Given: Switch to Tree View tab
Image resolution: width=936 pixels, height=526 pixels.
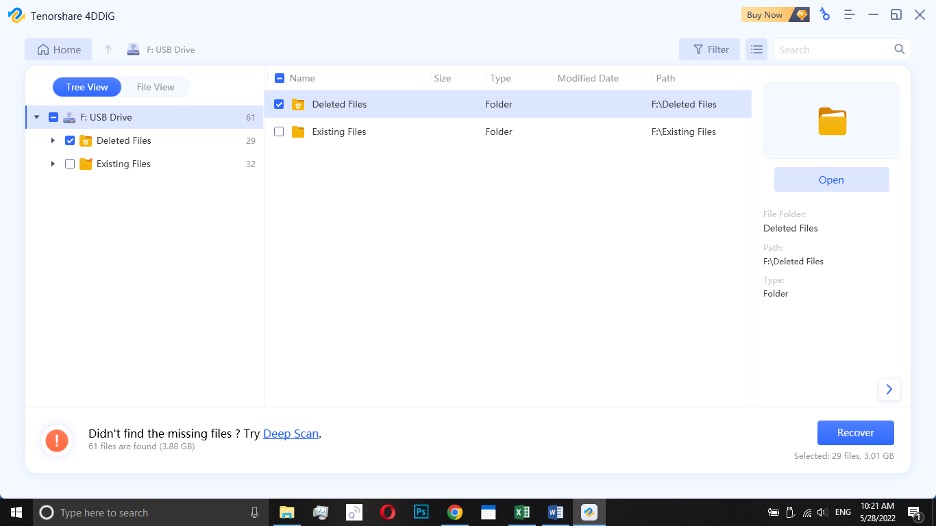Looking at the screenshot, I should tap(87, 87).
